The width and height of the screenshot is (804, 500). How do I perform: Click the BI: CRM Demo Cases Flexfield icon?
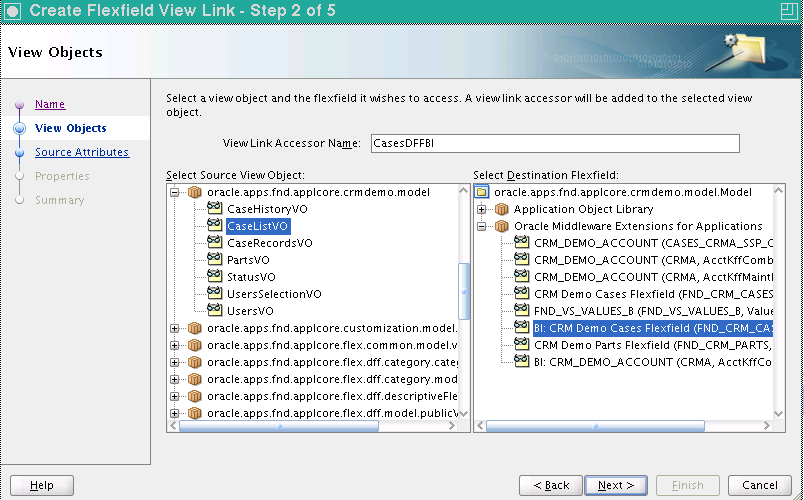coord(521,327)
